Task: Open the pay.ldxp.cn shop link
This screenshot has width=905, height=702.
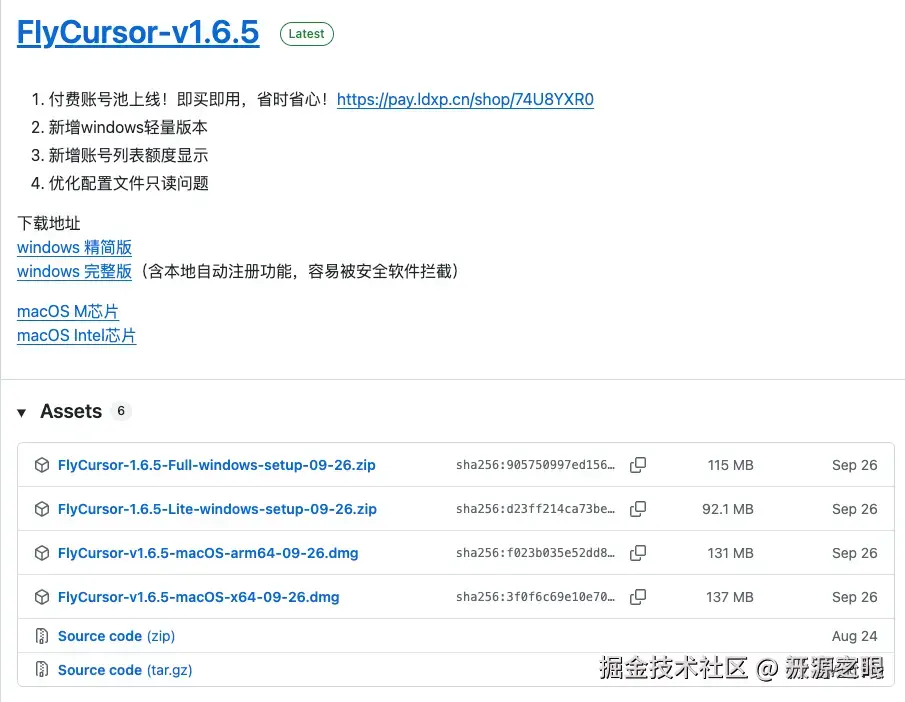Action: pyautogui.click(x=465, y=99)
